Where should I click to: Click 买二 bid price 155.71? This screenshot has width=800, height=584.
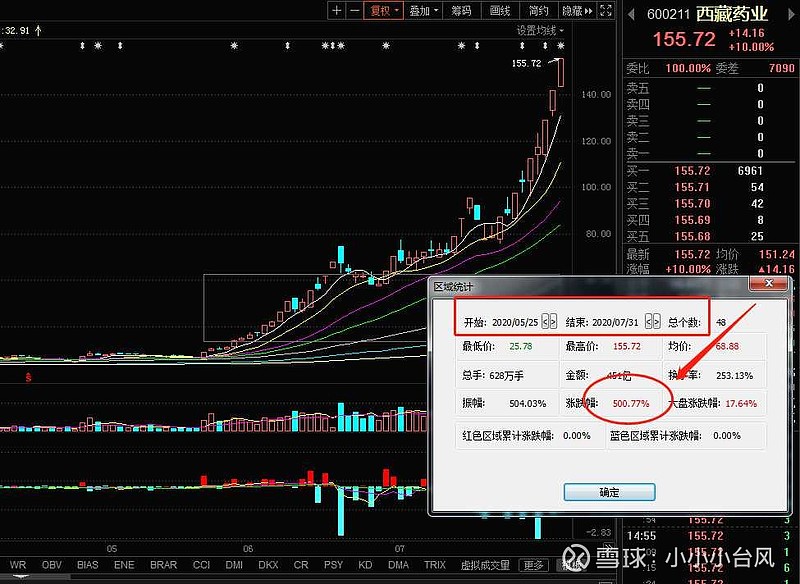(692, 187)
